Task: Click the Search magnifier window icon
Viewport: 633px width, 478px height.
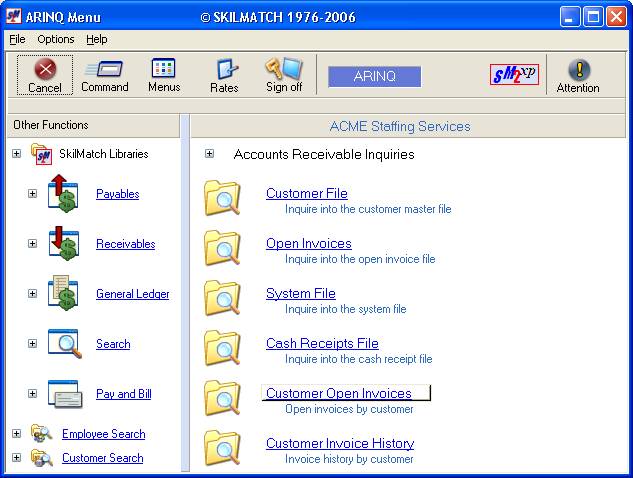Action: [65, 344]
